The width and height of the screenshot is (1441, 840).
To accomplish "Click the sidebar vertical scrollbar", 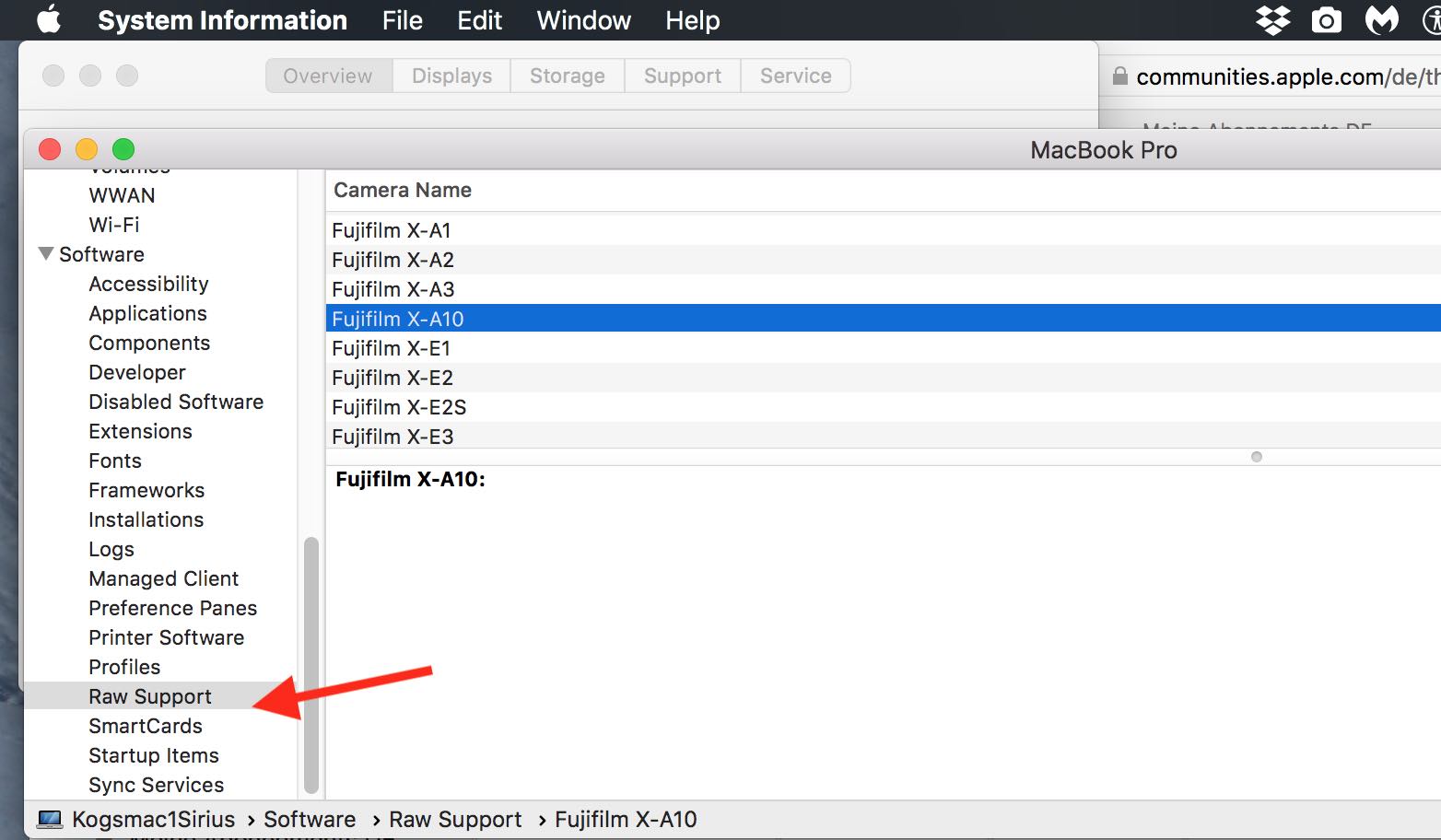I will (x=311, y=663).
